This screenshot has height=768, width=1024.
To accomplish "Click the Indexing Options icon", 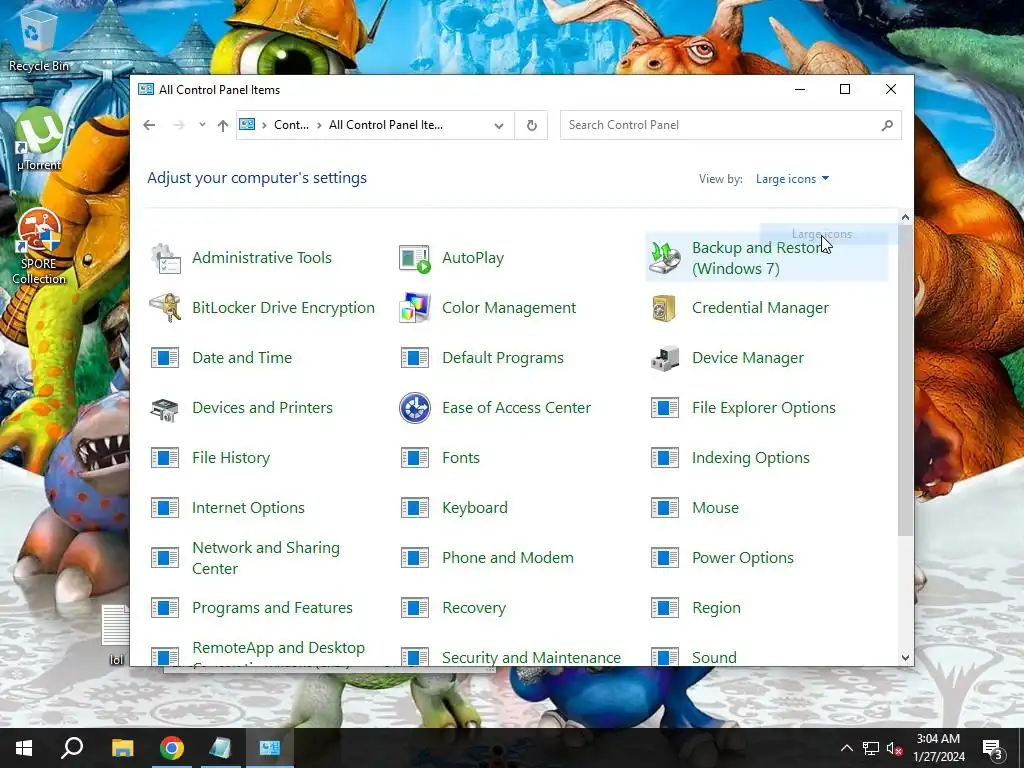I will click(x=665, y=458).
